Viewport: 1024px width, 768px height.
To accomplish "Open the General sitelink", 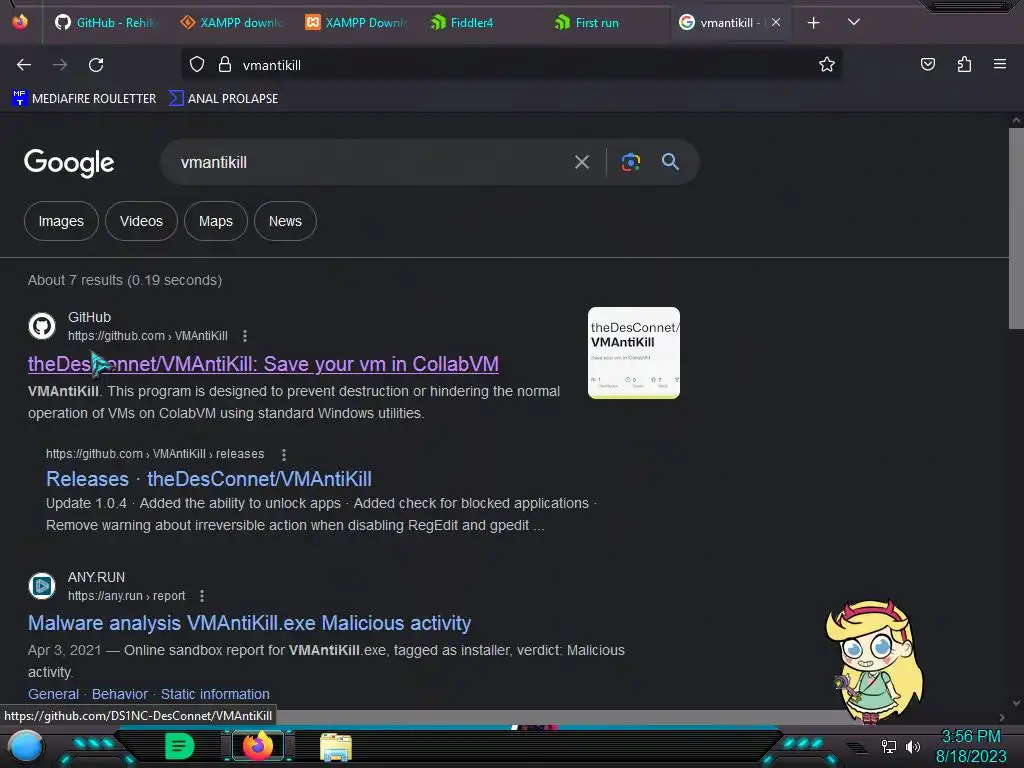I will click(x=54, y=694).
